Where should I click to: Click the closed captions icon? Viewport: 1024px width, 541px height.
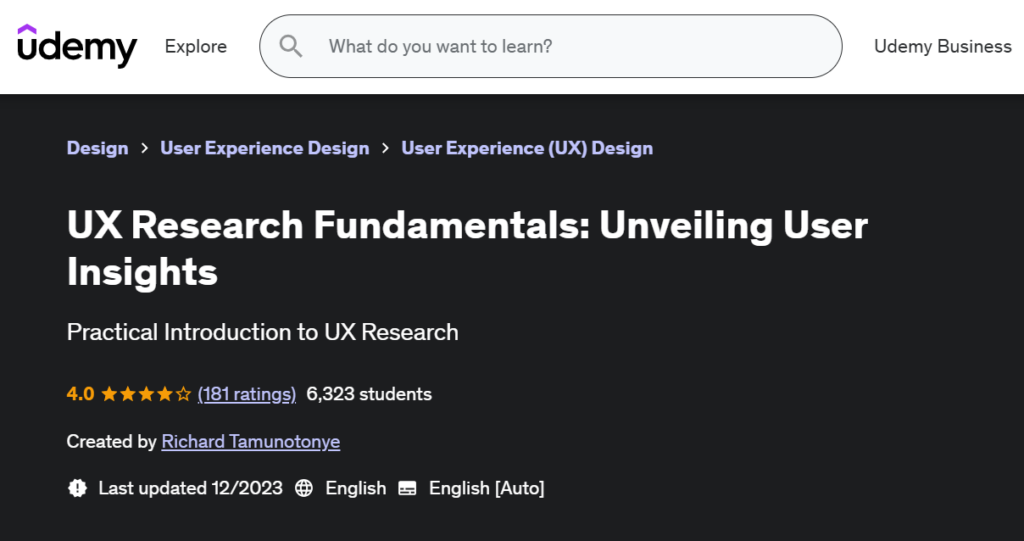tap(408, 488)
